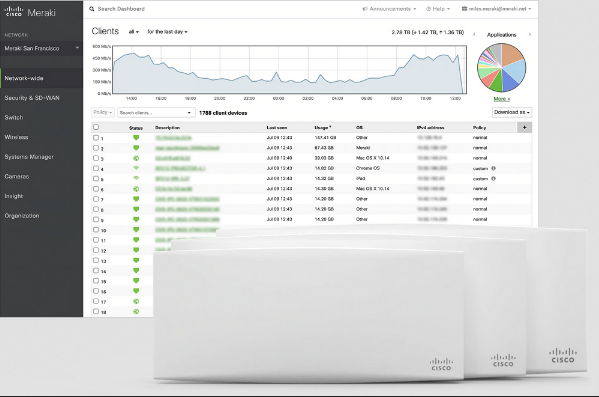Click the More » link under the pie chart
599x397 pixels.
tap(502, 99)
